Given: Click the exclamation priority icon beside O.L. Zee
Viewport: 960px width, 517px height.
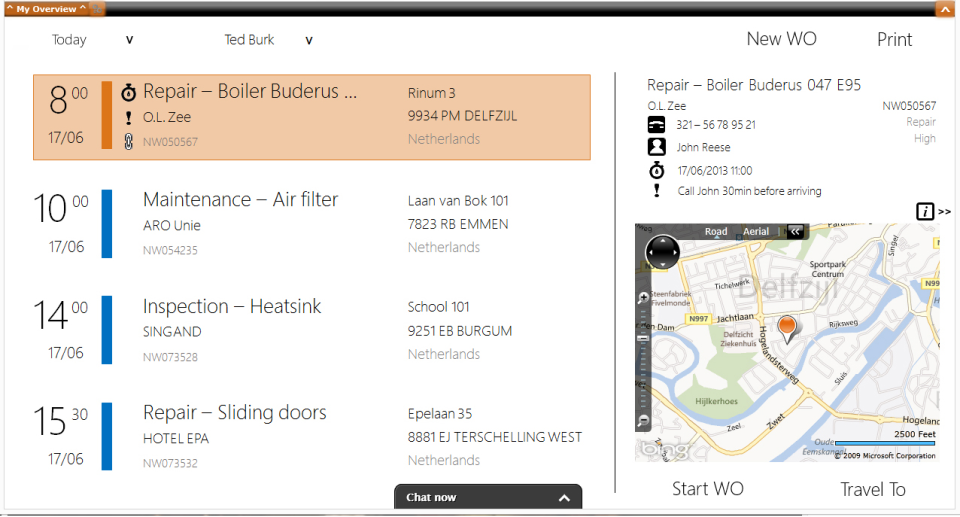Looking at the screenshot, I should click(128, 118).
